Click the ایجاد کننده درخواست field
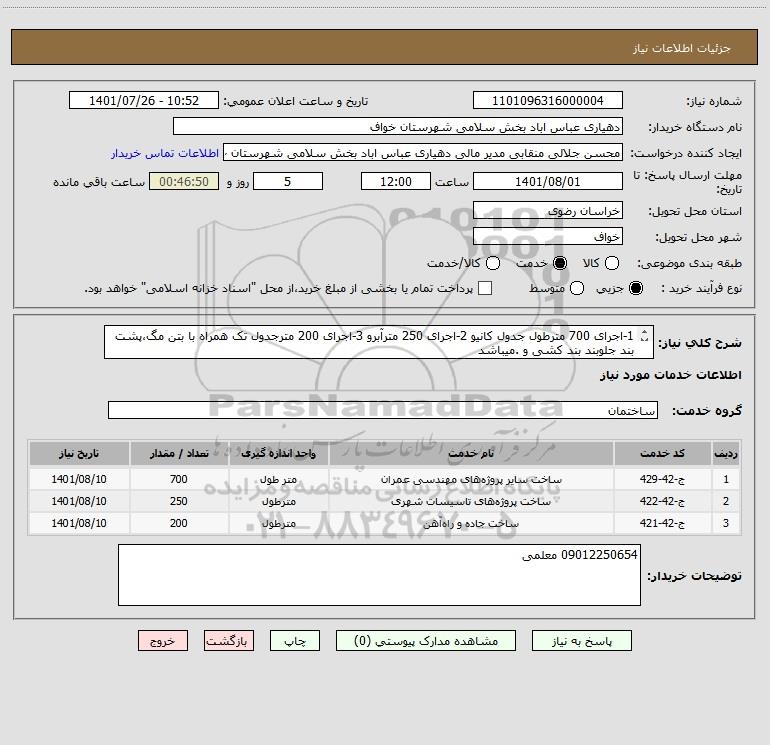The image size is (770, 745). coord(423,153)
